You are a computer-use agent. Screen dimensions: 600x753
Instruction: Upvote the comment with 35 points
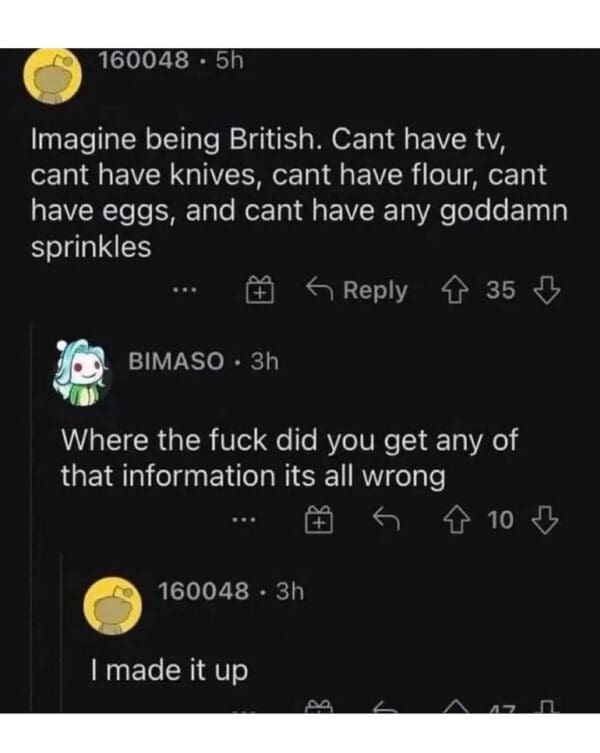pyautogui.click(x=457, y=291)
